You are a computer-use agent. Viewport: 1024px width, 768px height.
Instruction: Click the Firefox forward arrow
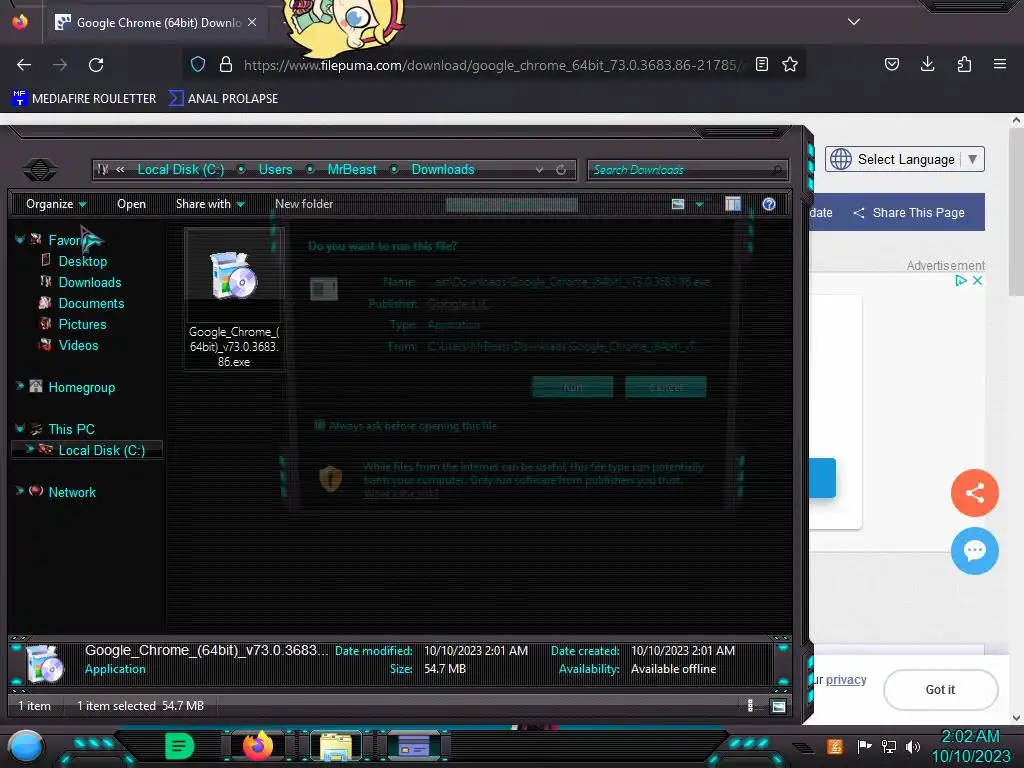(60, 65)
